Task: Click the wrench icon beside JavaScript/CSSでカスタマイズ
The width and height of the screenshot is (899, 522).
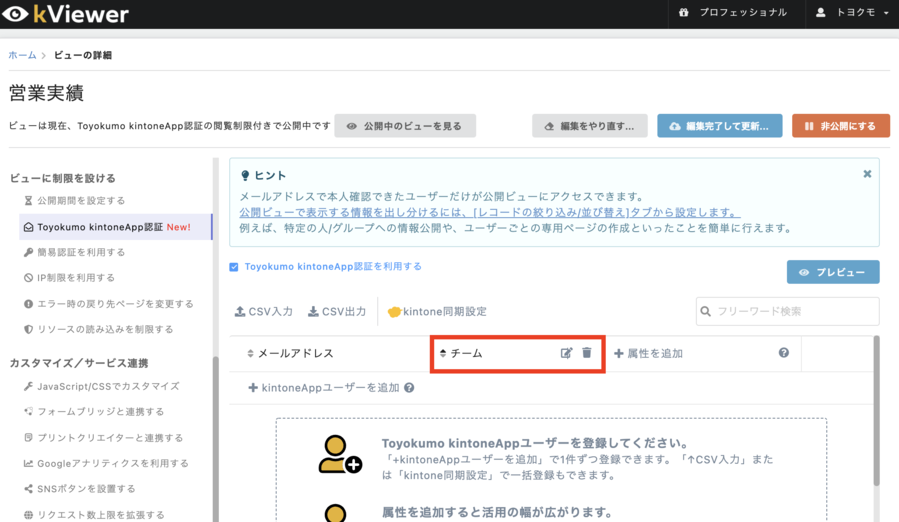Action: click(28, 387)
